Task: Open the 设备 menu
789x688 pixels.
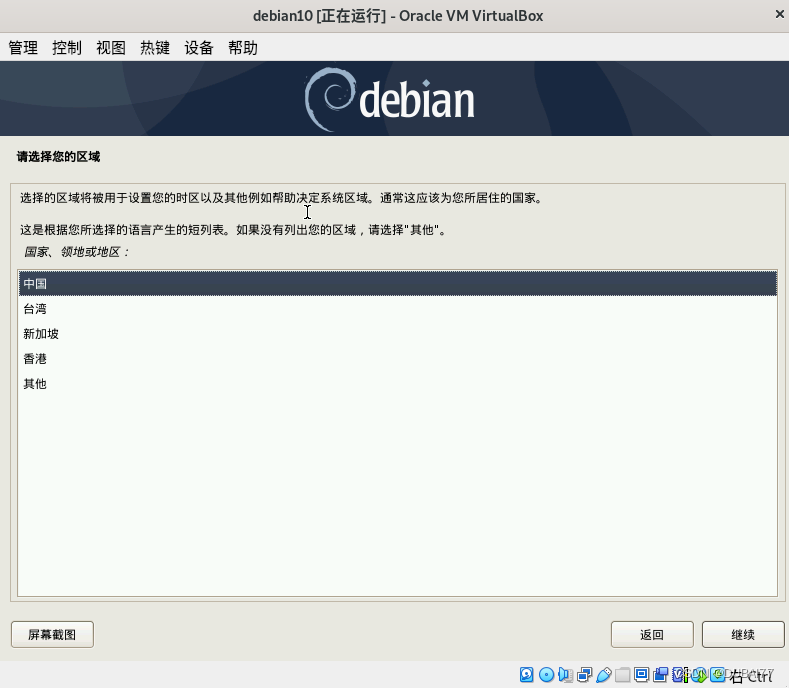Action: coord(199,48)
